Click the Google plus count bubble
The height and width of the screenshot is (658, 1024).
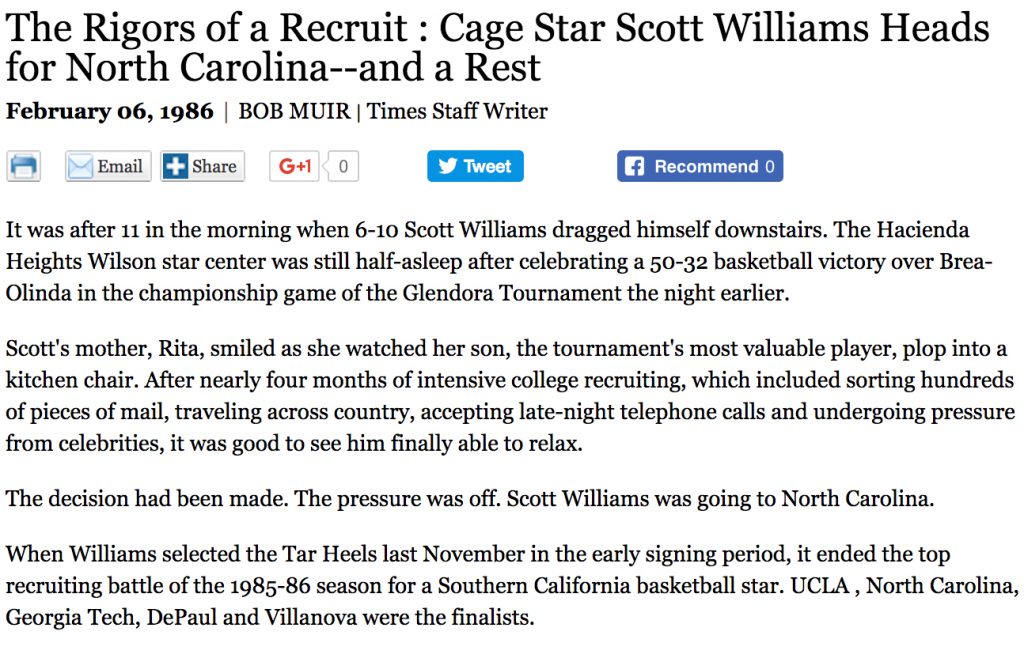coord(343,166)
